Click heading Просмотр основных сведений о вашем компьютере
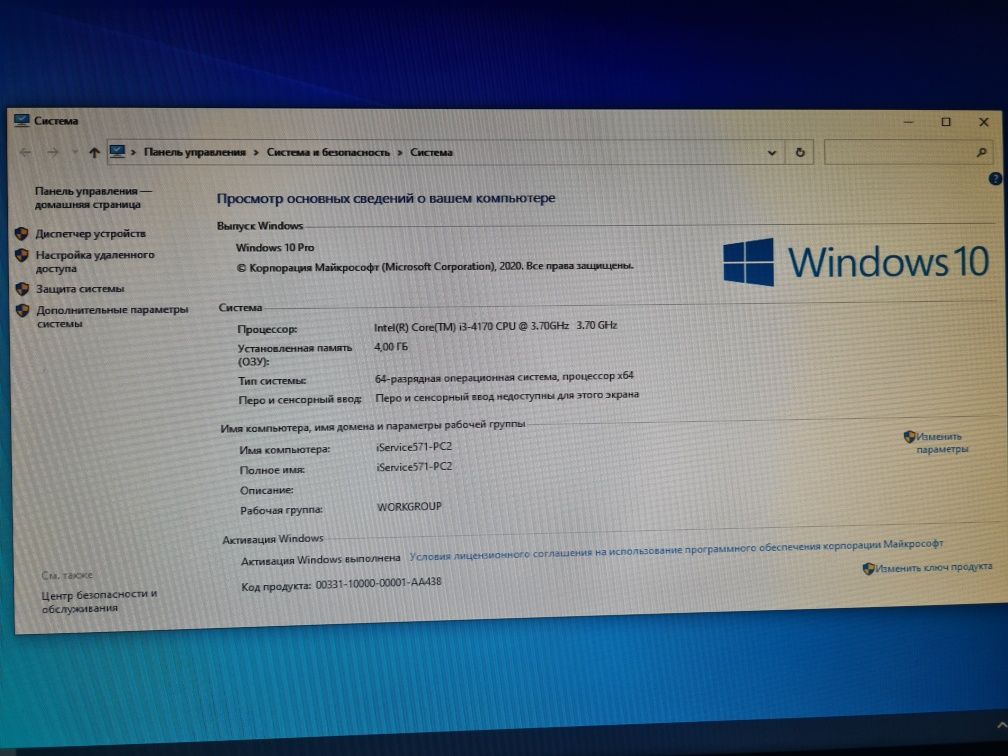 click(386, 198)
